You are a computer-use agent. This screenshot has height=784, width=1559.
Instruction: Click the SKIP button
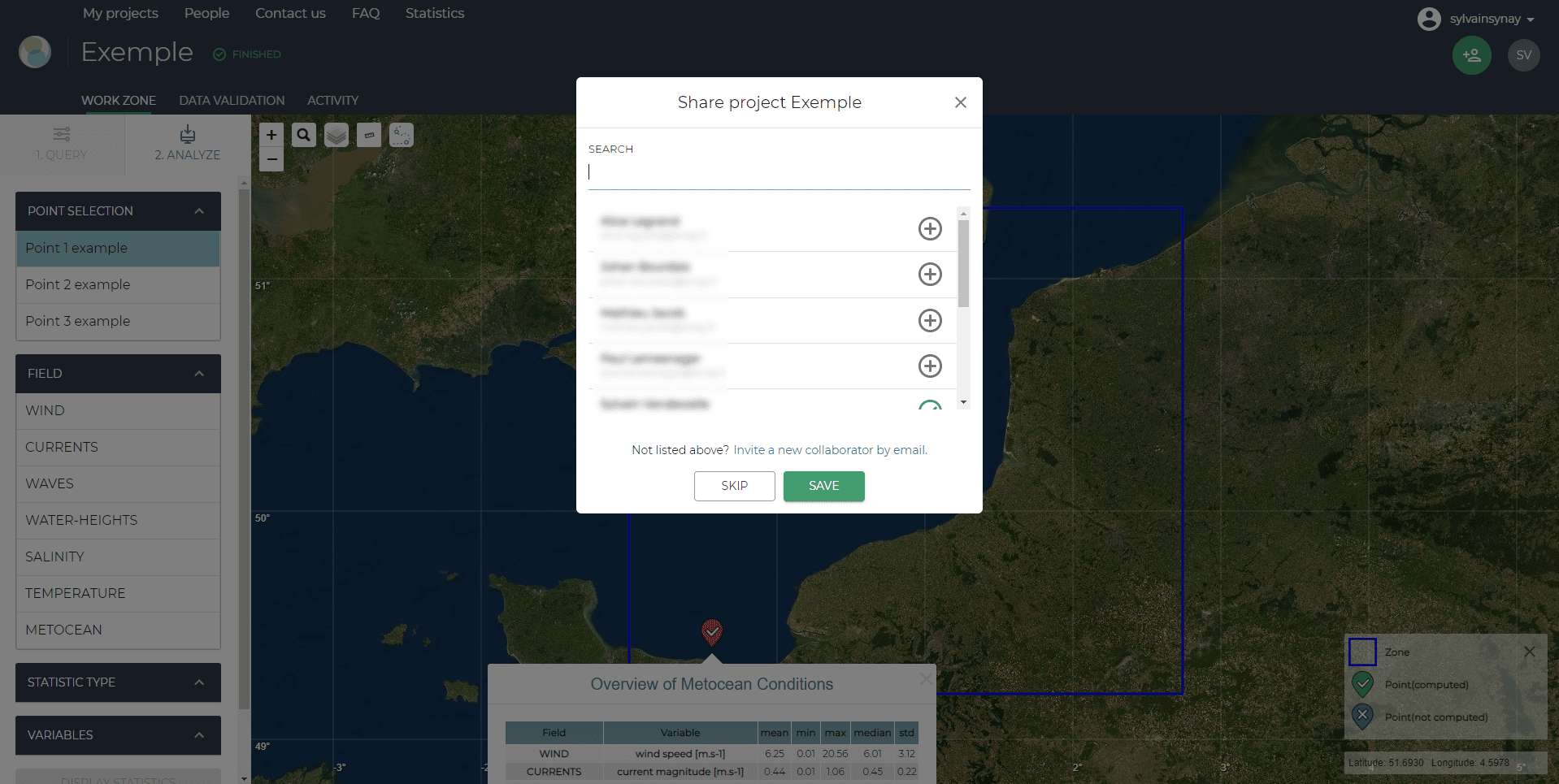[x=735, y=486]
